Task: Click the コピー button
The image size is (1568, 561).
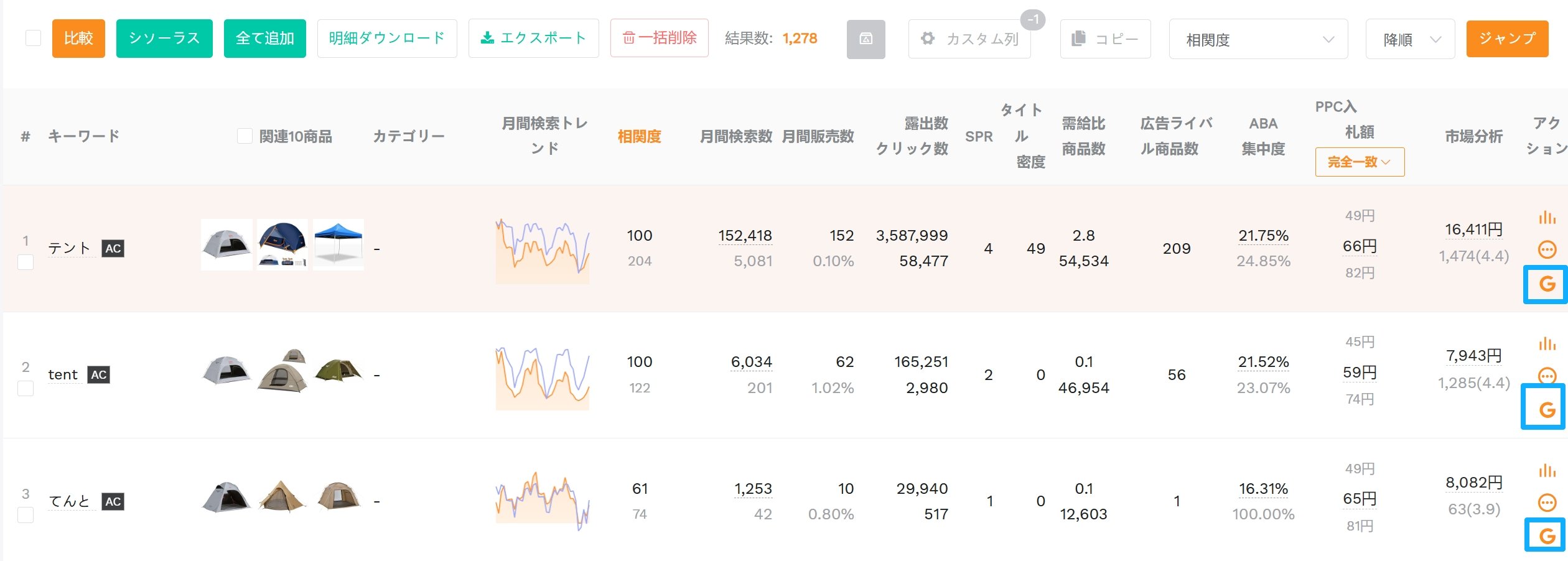Action: pyautogui.click(x=1105, y=39)
